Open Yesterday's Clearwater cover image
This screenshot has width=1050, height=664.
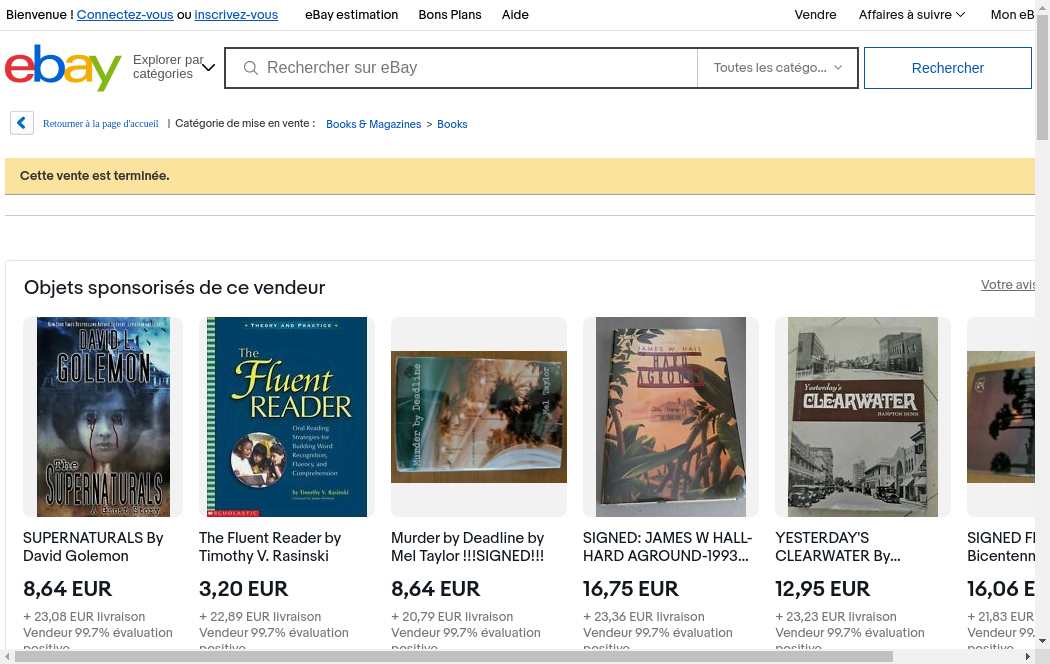pyautogui.click(x=863, y=417)
